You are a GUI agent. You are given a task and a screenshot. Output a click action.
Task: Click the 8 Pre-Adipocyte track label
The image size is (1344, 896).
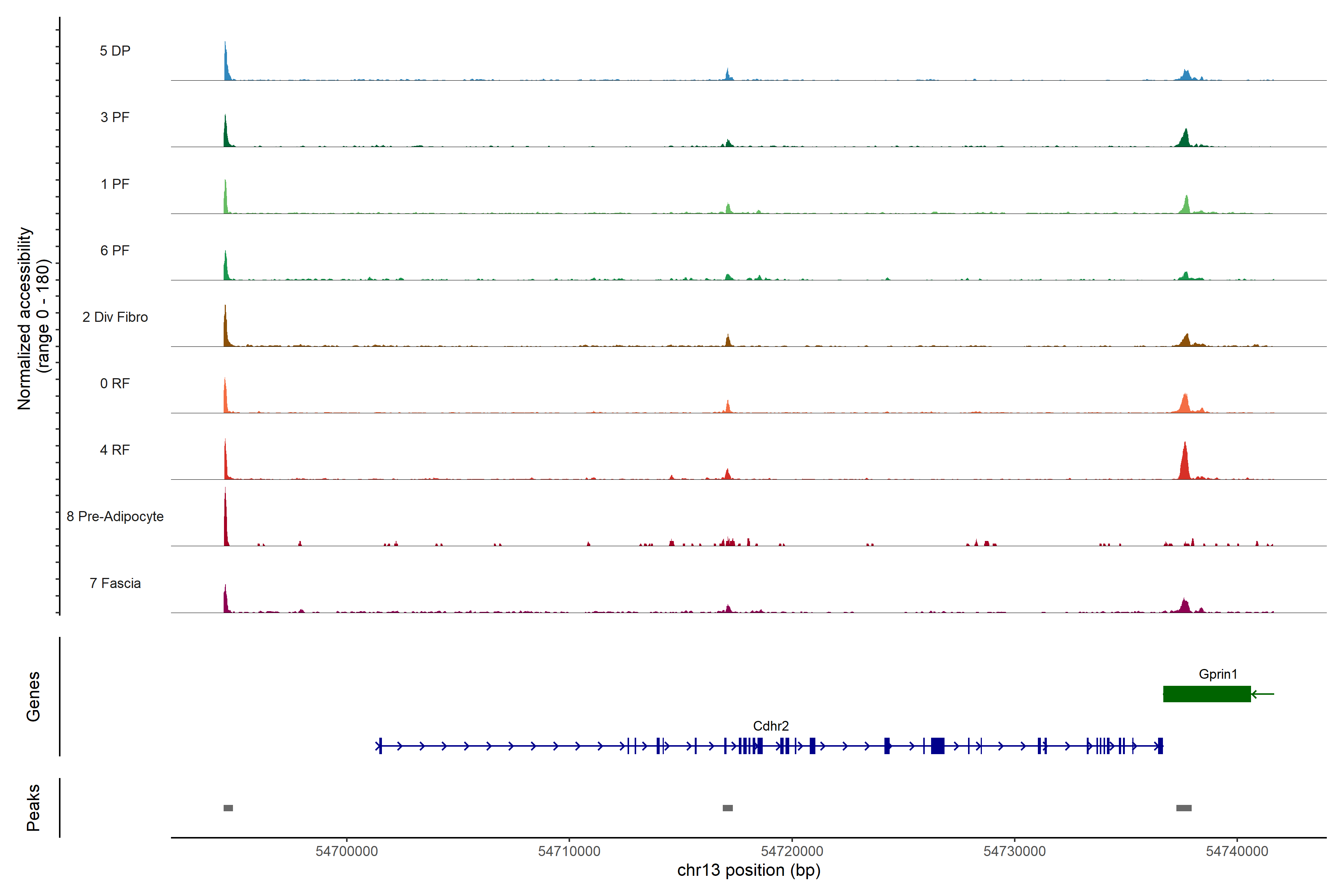point(115,517)
